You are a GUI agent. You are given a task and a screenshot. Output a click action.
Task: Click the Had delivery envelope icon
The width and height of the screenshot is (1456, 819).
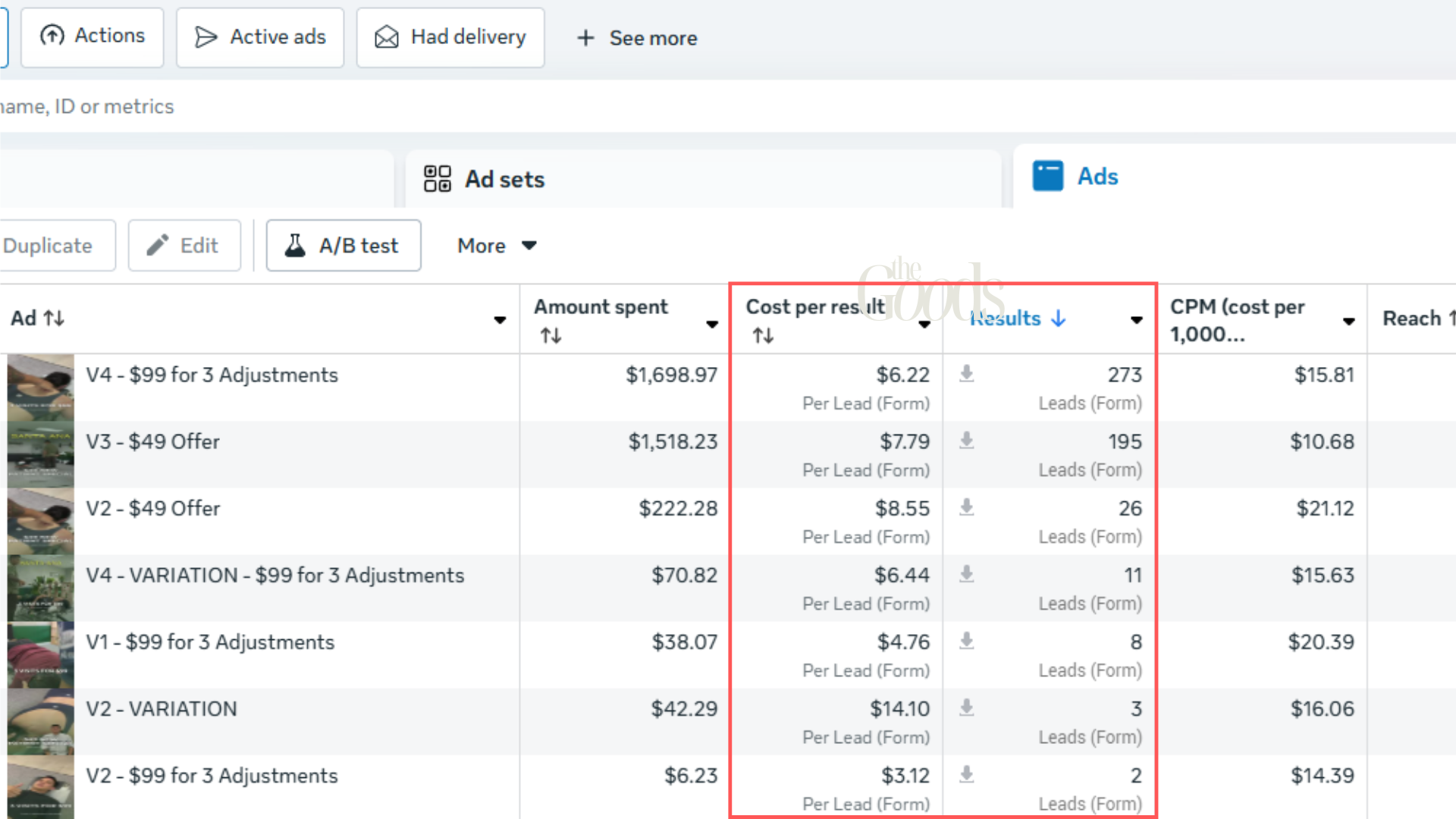click(x=387, y=36)
